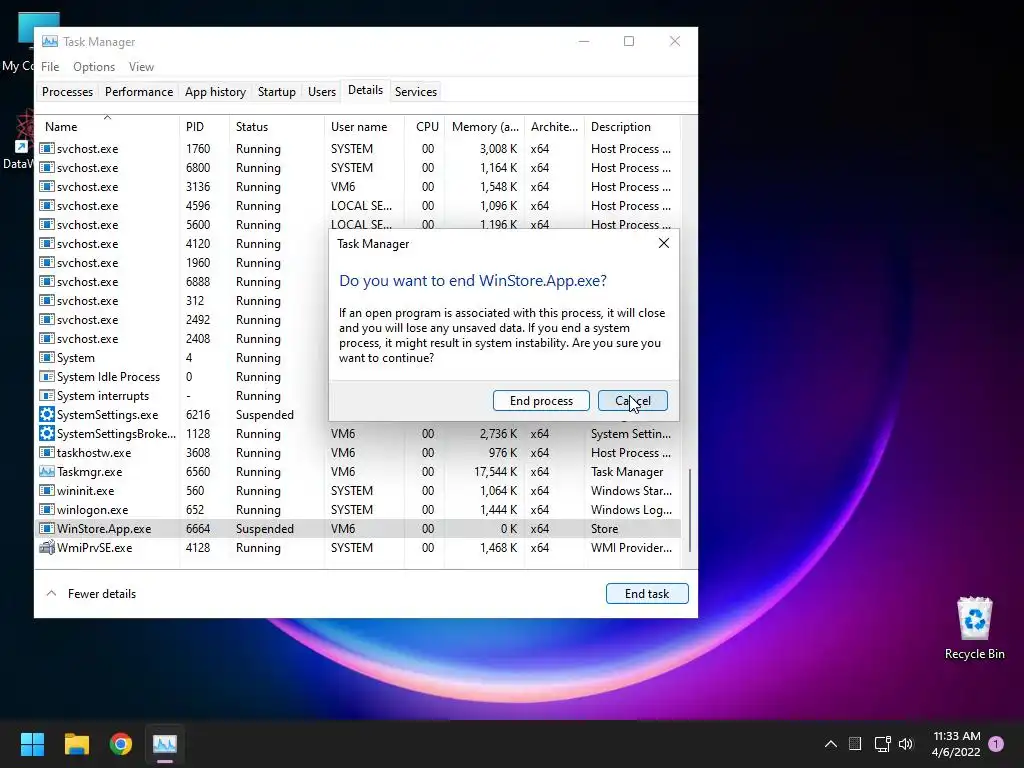Screen dimensions: 1024x768
Task: Click the End task button
Action: tap(647, 594)
